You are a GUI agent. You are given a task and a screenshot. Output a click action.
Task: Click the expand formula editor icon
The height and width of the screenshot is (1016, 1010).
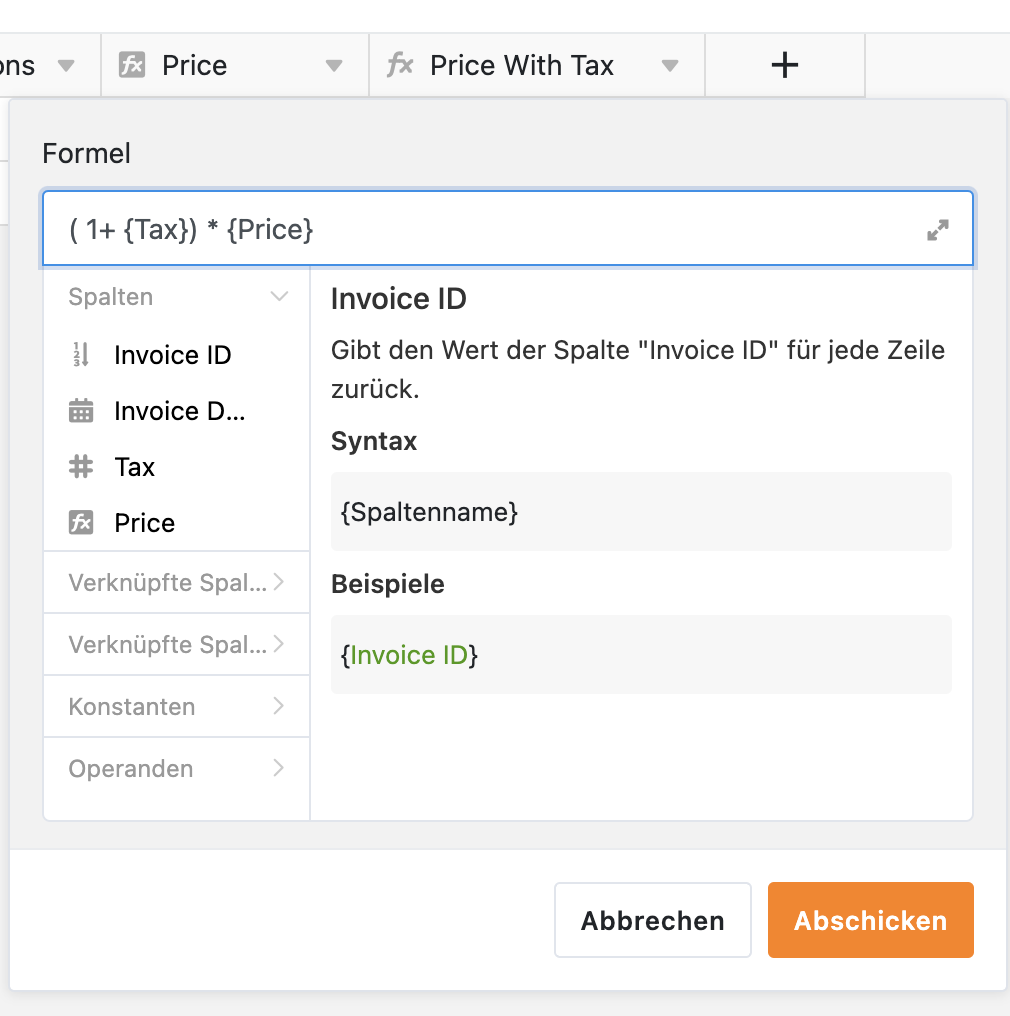click(937, 229)
